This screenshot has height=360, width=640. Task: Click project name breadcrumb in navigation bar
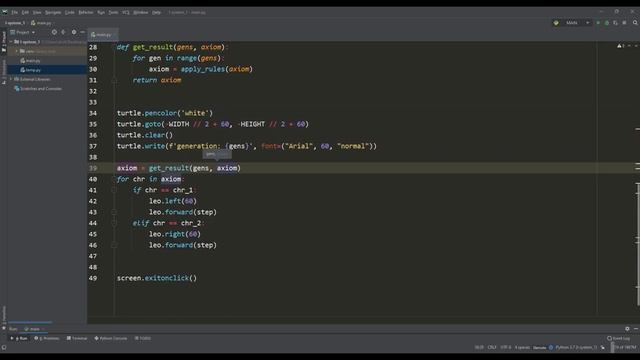point(15,23)
